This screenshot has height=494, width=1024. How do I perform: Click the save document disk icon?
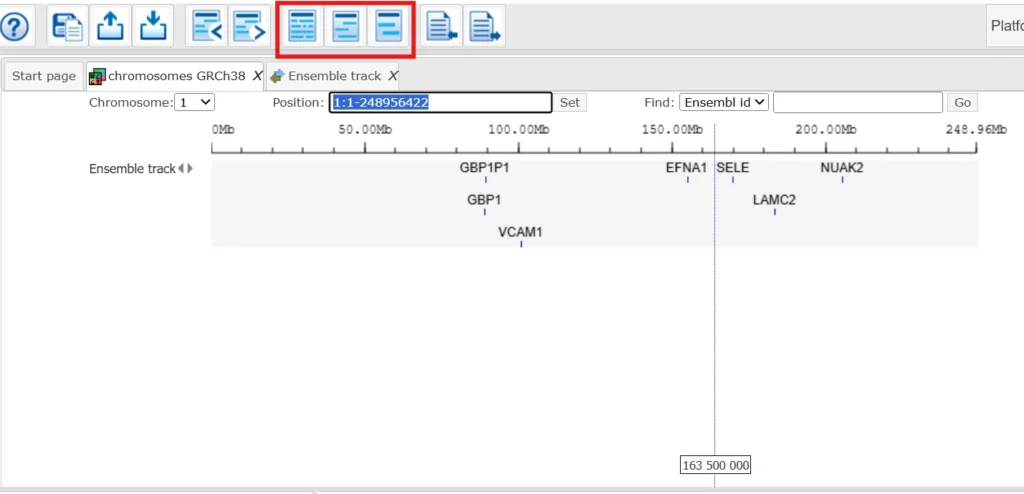[x=68, y=26]
